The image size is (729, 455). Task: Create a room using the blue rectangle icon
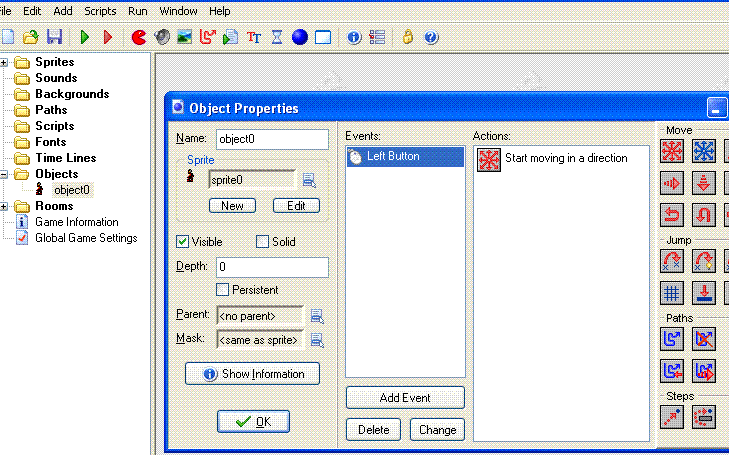[x=323, y=37]
